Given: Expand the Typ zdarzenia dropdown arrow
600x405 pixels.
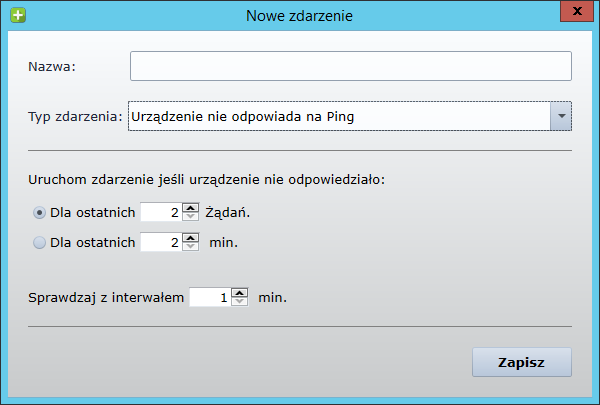Looking at the screenshot, I should [x=560, y=117].
